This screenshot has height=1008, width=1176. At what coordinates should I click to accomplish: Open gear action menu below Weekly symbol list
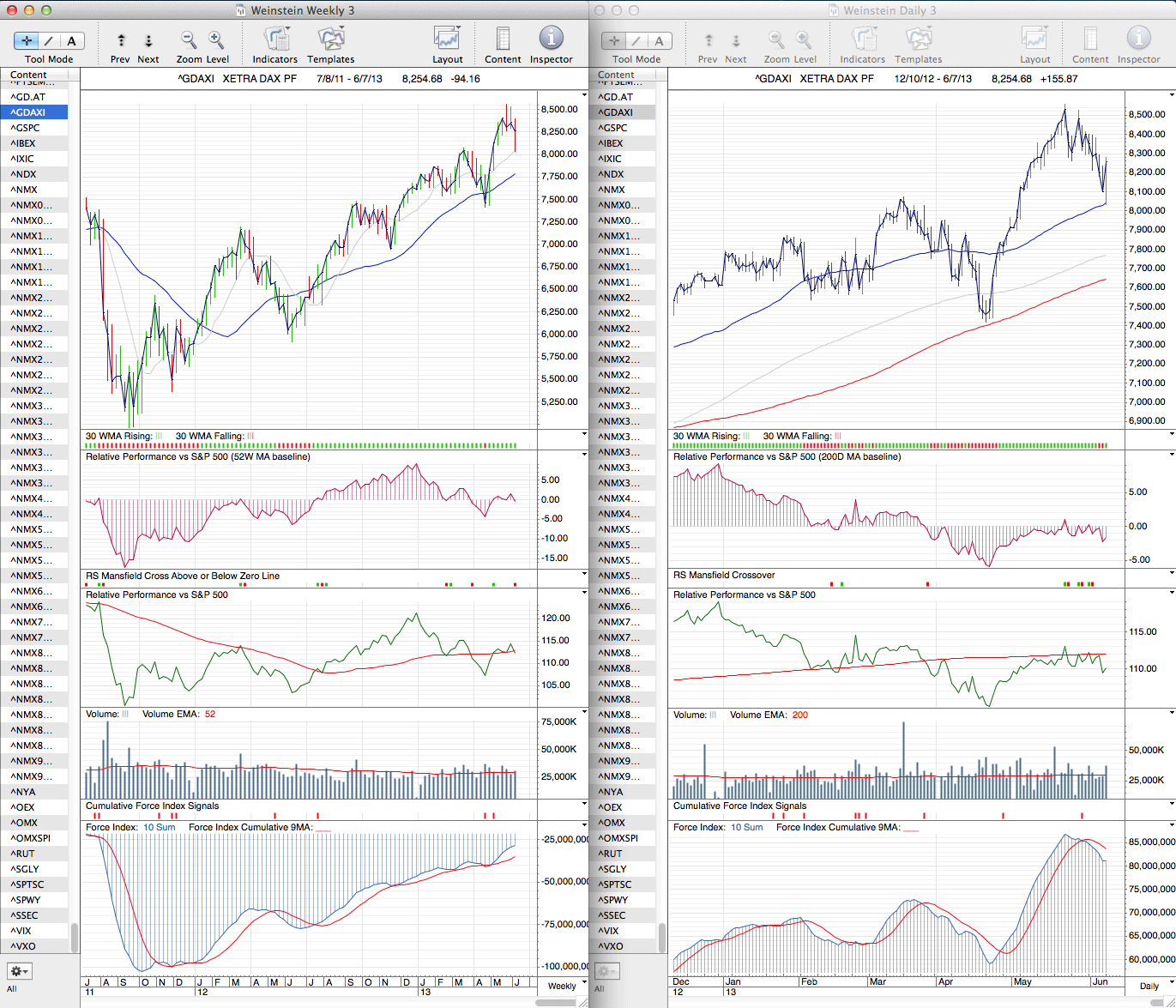point(19,971)
